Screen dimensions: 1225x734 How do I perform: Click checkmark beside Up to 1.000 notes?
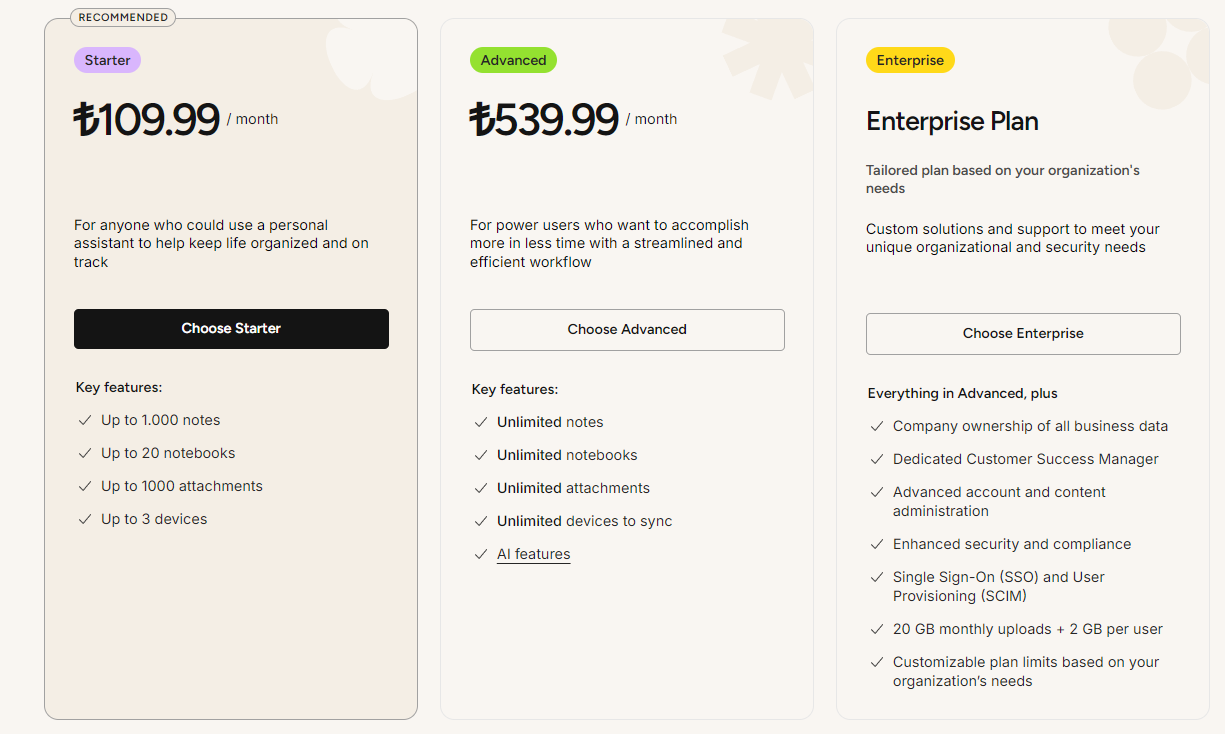[85, 421]
